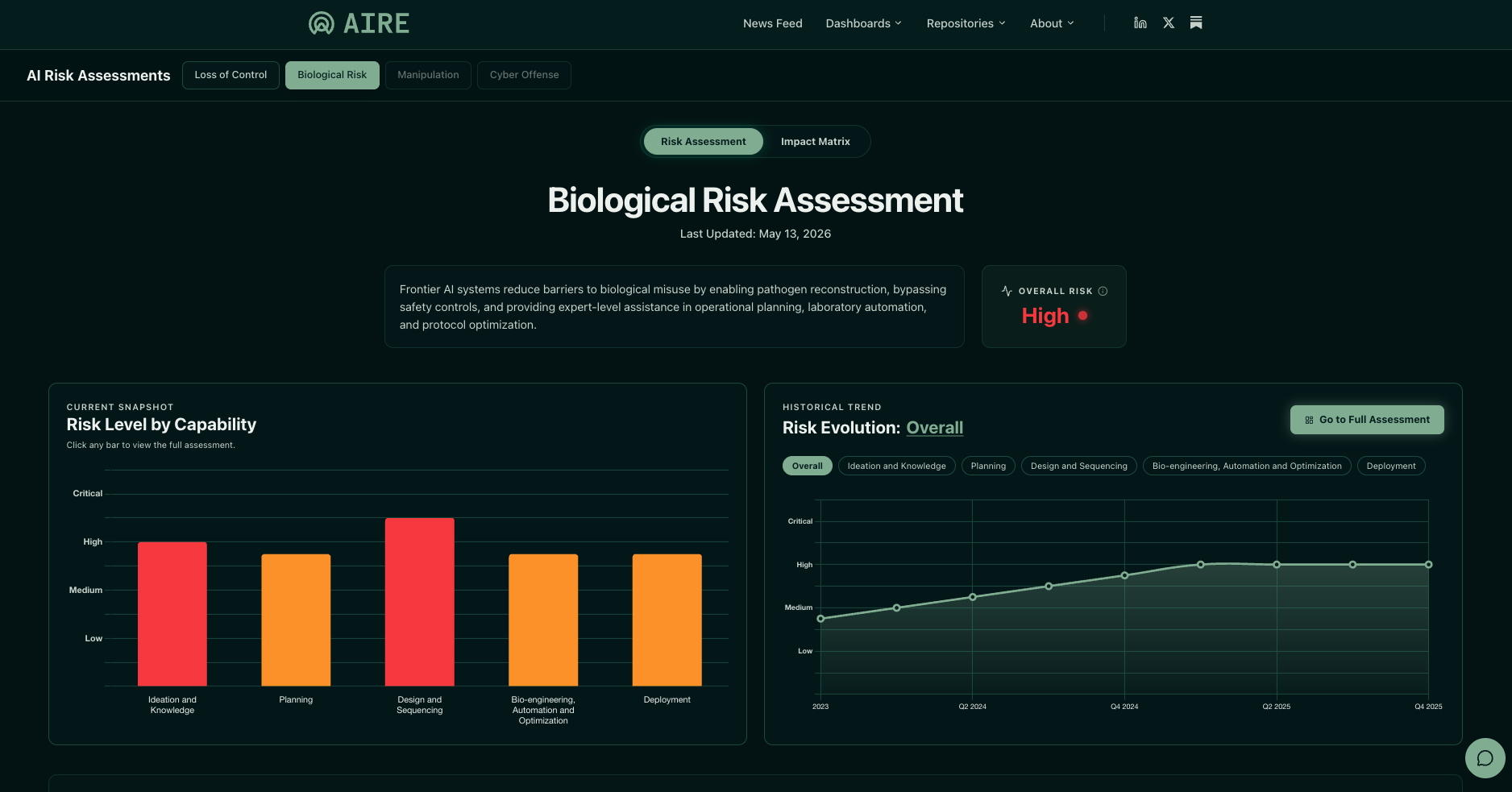Open the chat bubble widget
The width and height of the screenshot is (1512, 792).
click(1485, 758)
